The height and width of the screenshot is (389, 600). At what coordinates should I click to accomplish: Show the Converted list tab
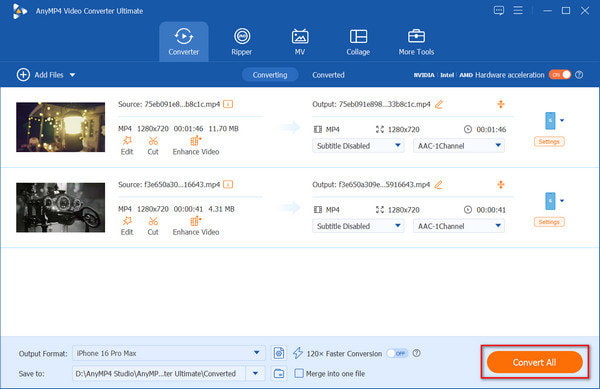point(328,75)
